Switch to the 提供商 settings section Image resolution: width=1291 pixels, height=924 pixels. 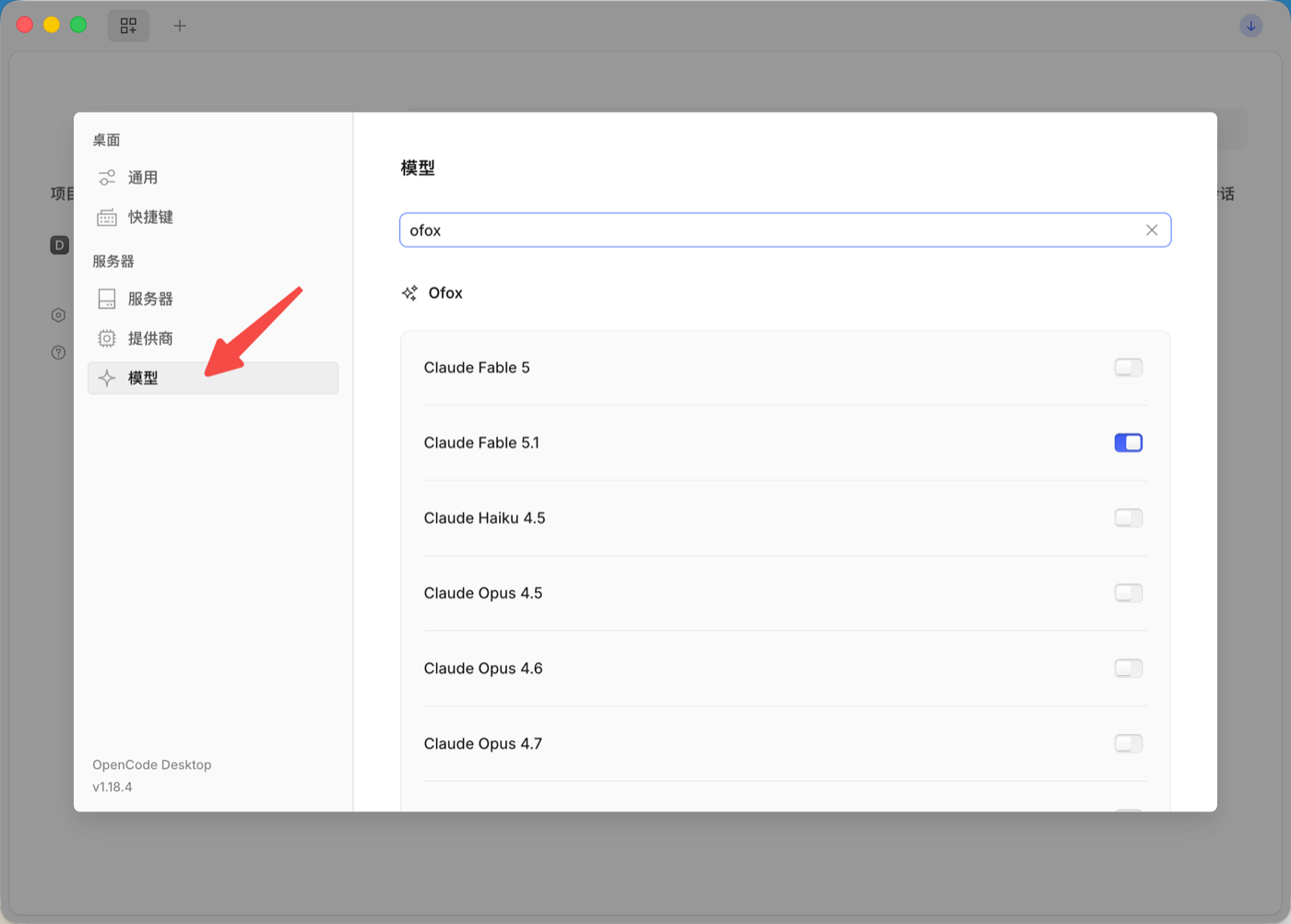tap(213, 338)
